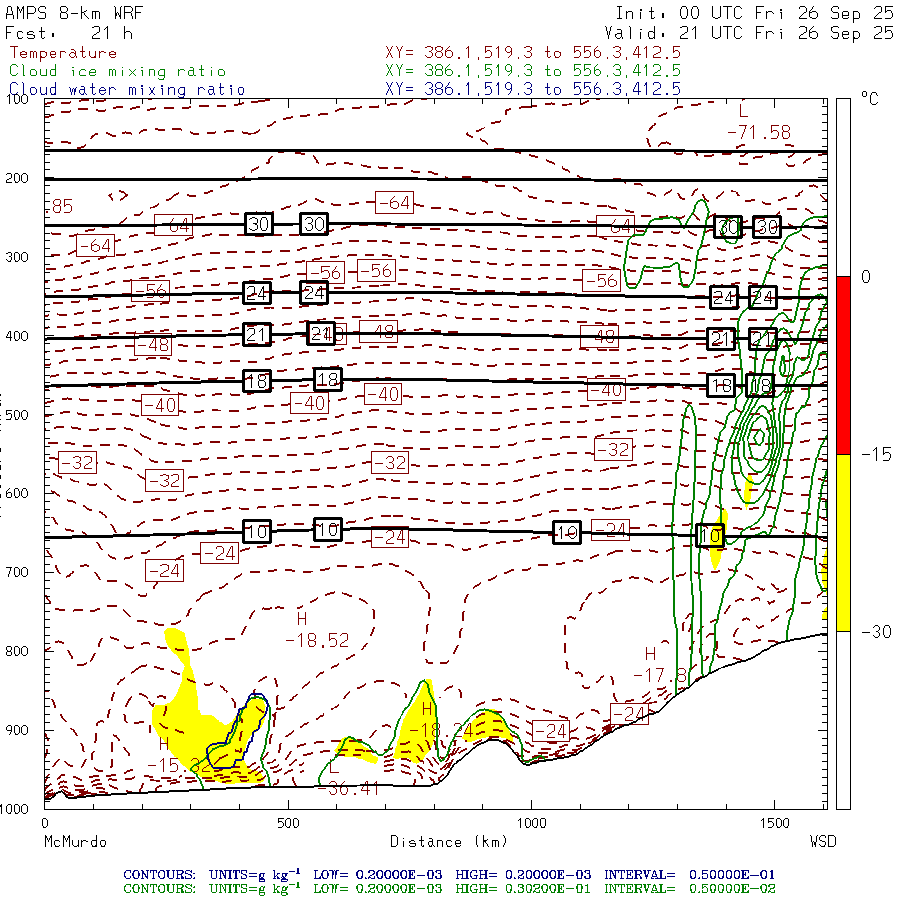Click the "400" pressure axis label
The image size is (900, 900).
[x=17, y=336]
